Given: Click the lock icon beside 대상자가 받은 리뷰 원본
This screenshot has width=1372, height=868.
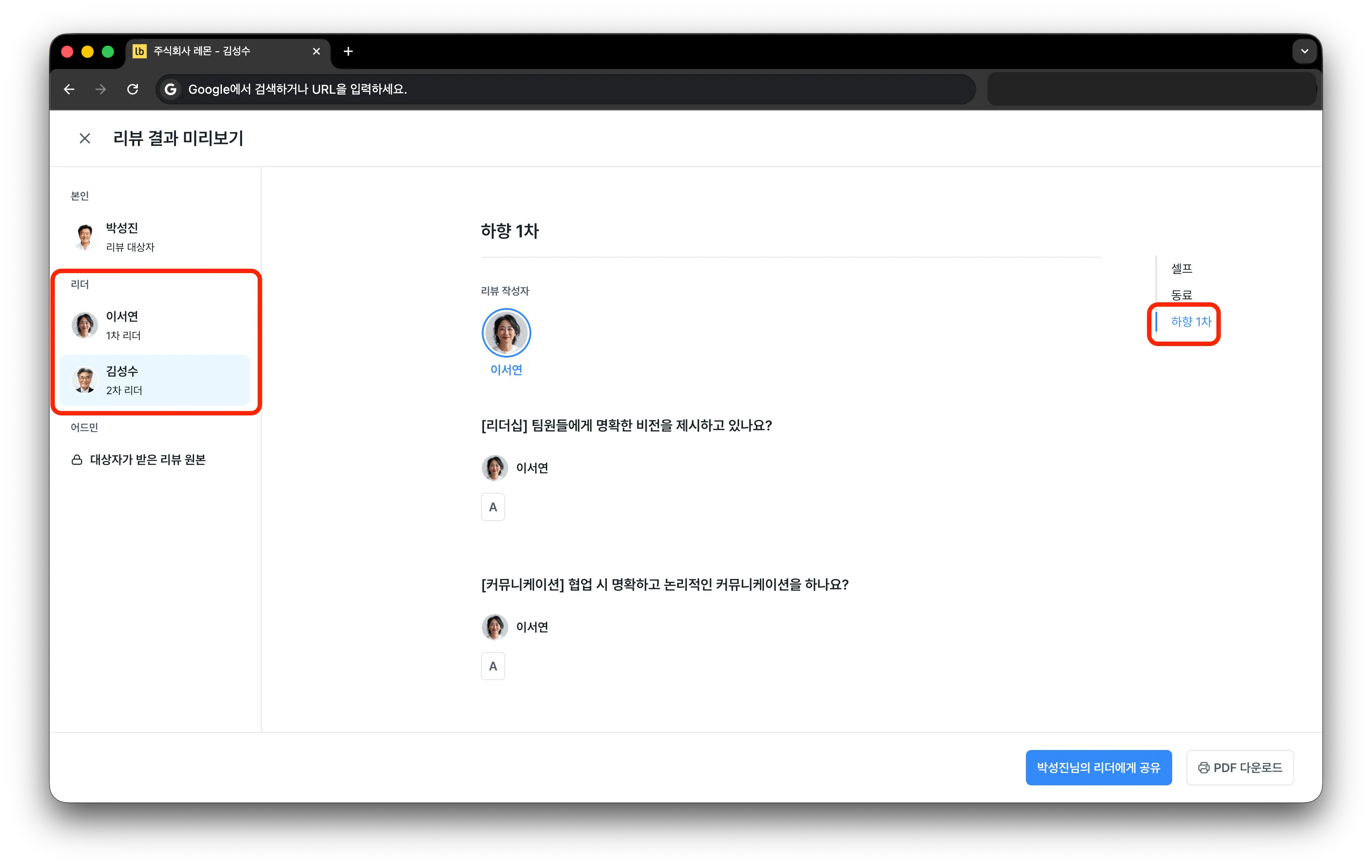Looking at the screenshot, I should 77,460.
